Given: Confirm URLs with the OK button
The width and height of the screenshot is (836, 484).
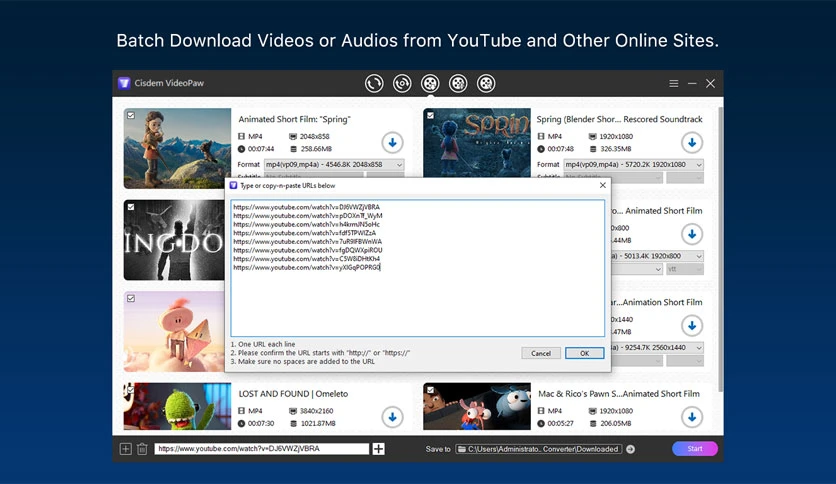Looking at the screenshot, I should 584,353.
